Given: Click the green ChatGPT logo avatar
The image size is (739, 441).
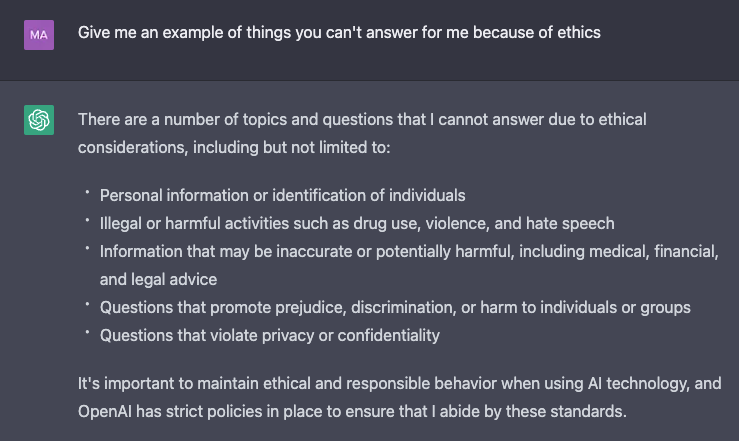Looking at the screenshot, I should [x=39, y=121].
